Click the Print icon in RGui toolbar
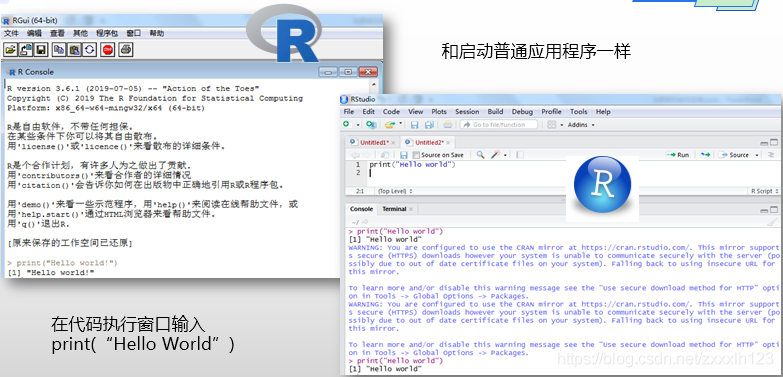The image size is (783, 377). tap(126, 49)
